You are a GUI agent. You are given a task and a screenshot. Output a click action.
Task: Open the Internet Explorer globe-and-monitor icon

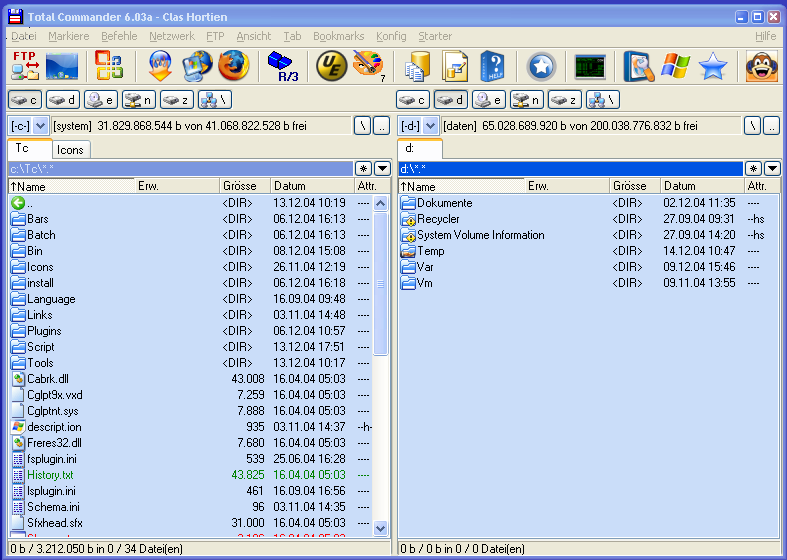pyautogui.click(x=197, y=66)
